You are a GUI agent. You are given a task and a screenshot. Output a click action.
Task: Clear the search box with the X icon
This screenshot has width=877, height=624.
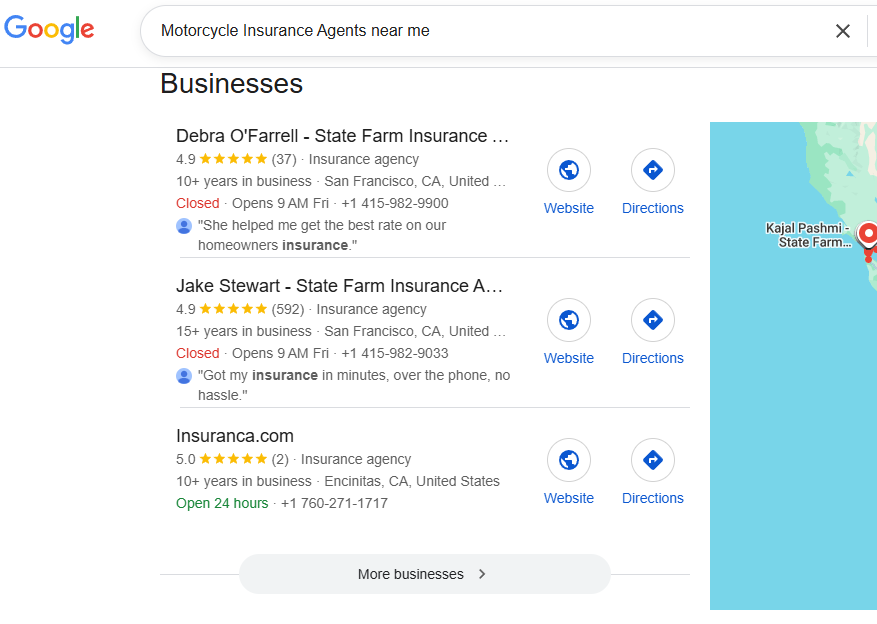tap(843, 31)
